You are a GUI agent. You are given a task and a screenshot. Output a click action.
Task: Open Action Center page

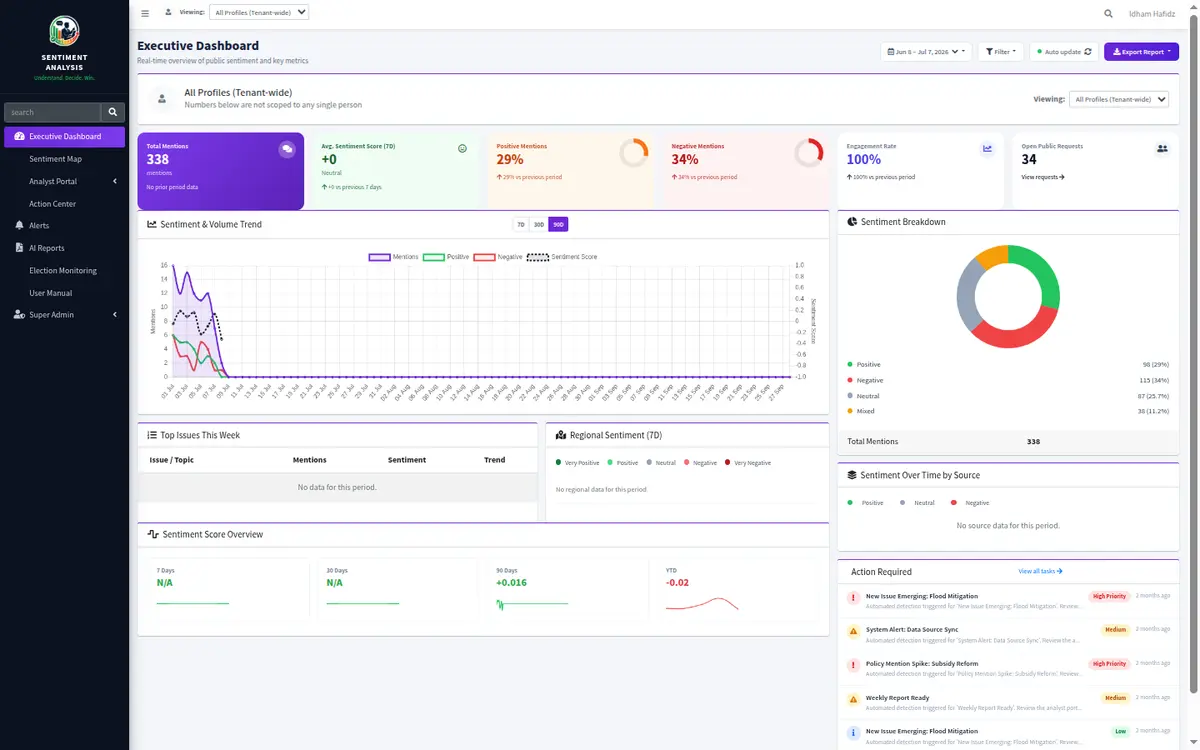[x=64, y=204]
